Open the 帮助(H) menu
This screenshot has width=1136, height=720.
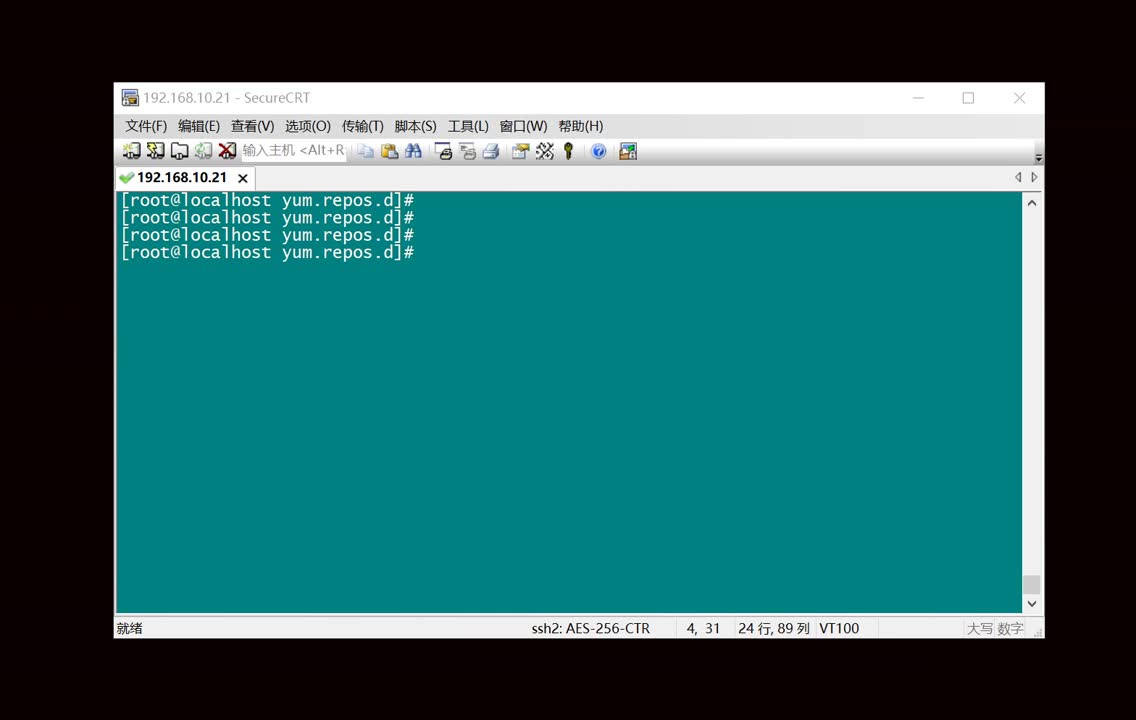(x=580, y=126)
